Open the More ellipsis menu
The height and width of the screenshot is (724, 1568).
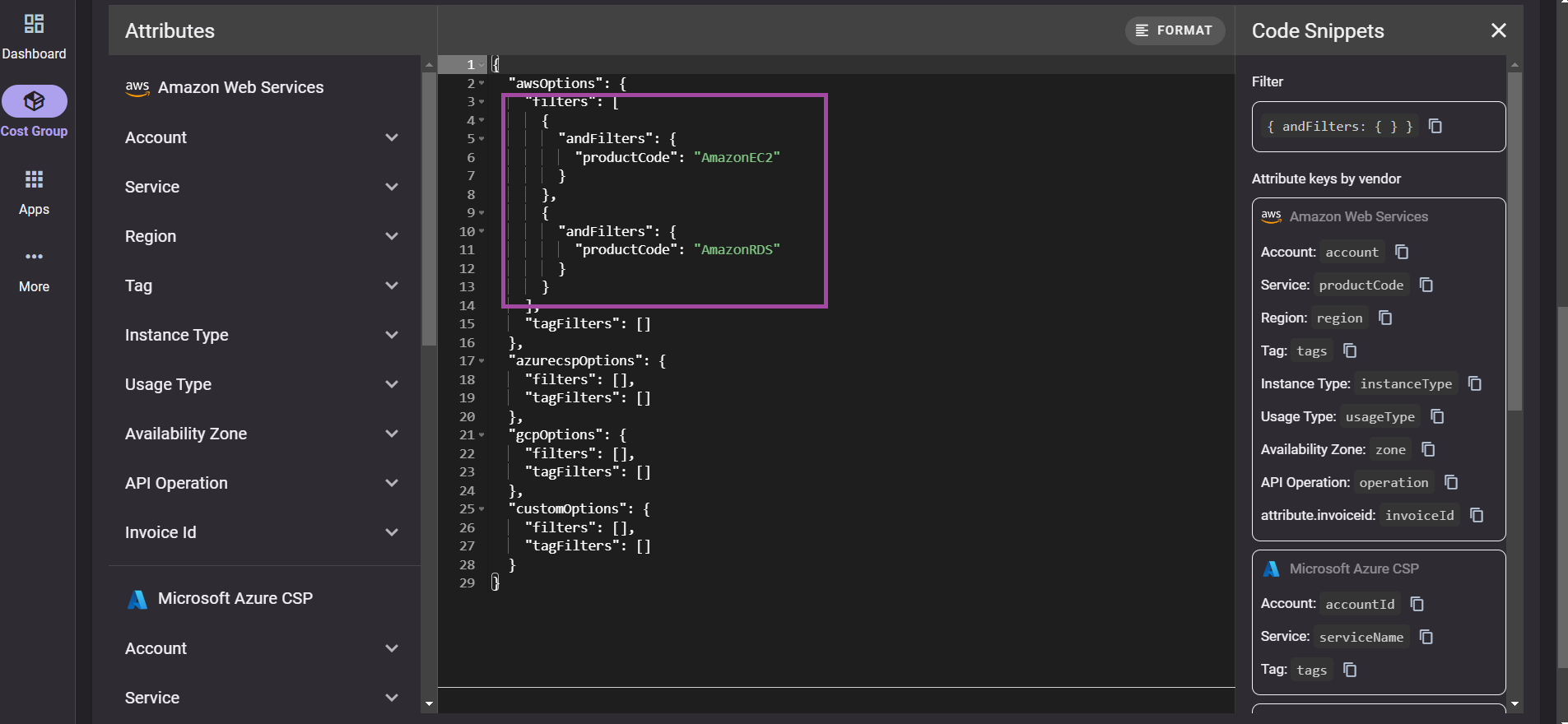coord(34,257)
